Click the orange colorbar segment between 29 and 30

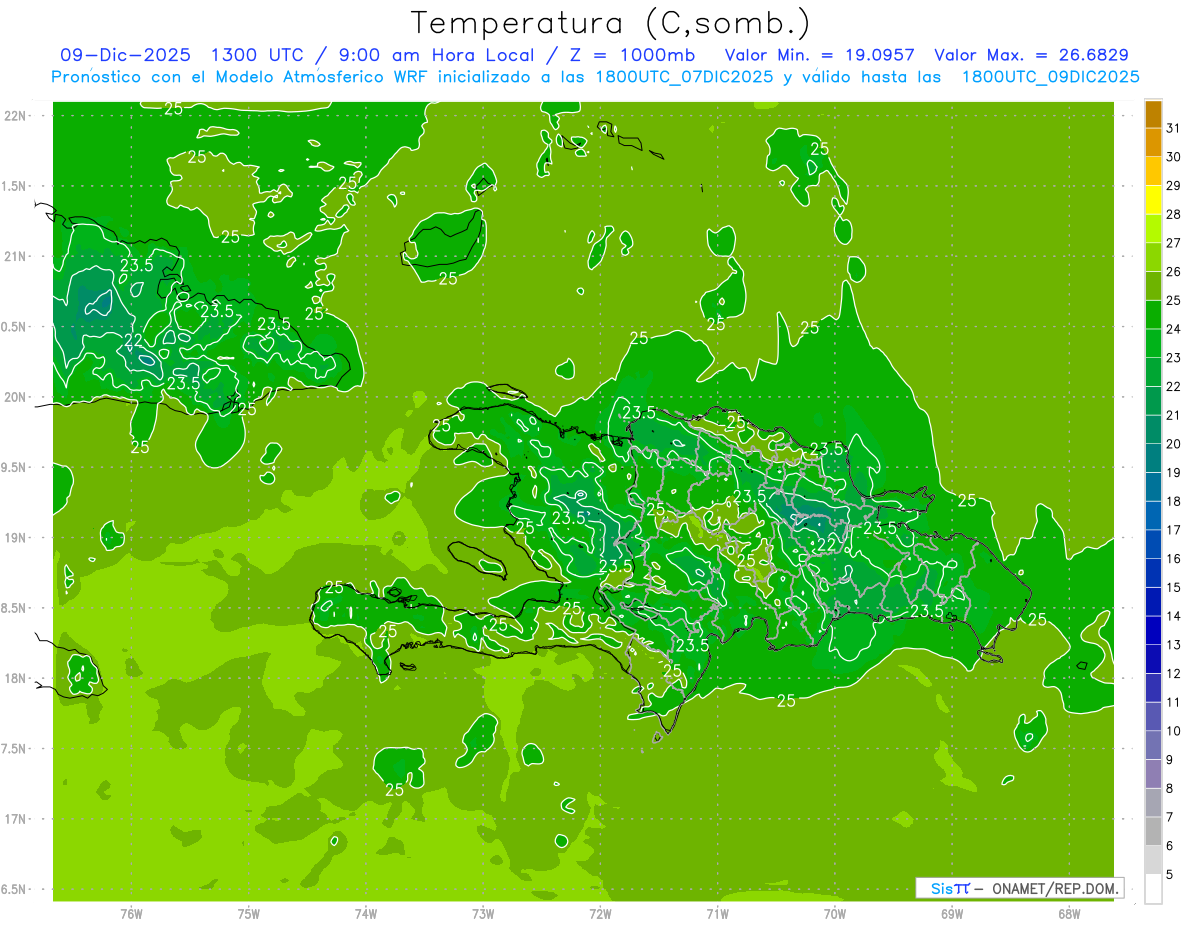coord(1153,171)
